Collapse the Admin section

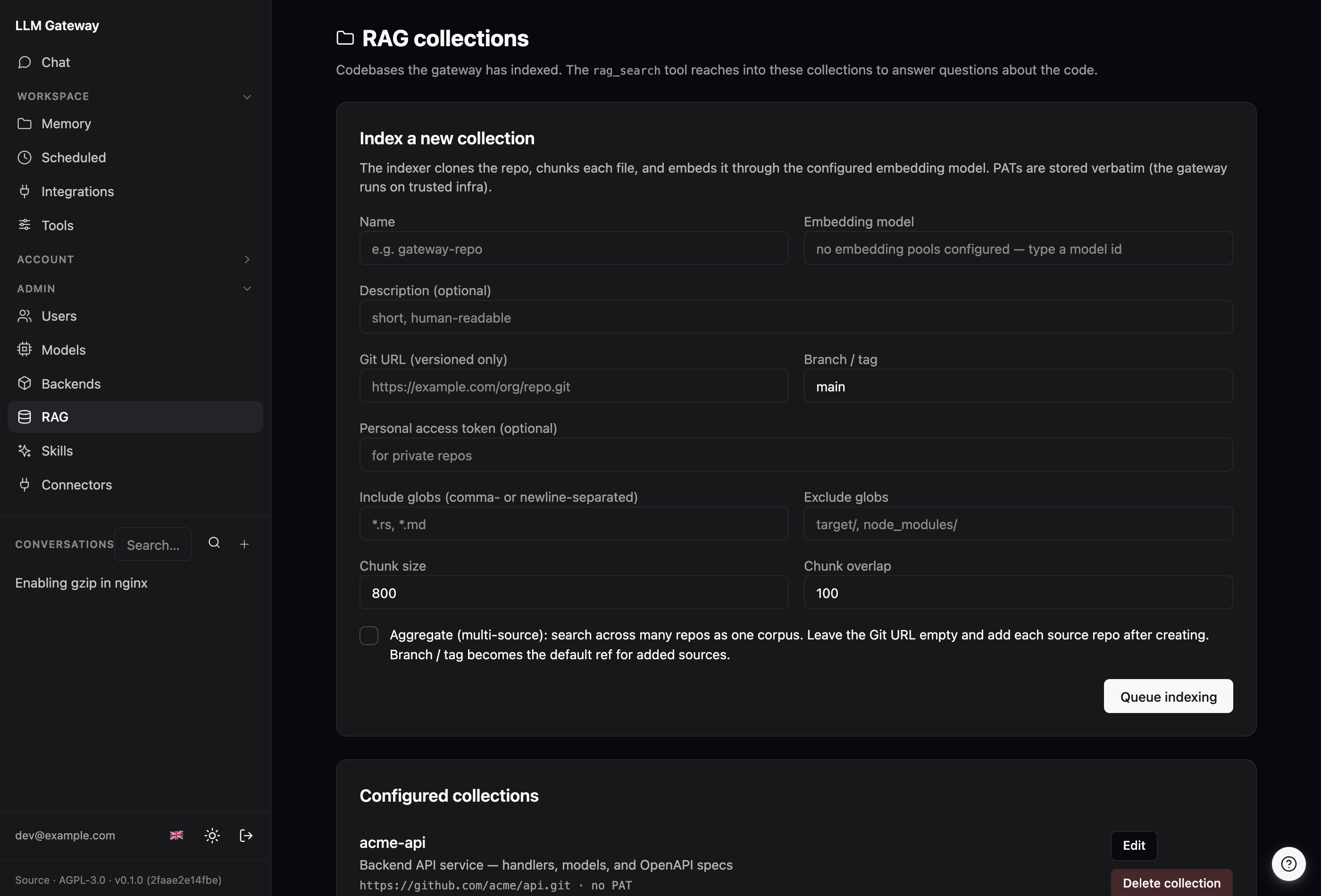tap(135, 289)
